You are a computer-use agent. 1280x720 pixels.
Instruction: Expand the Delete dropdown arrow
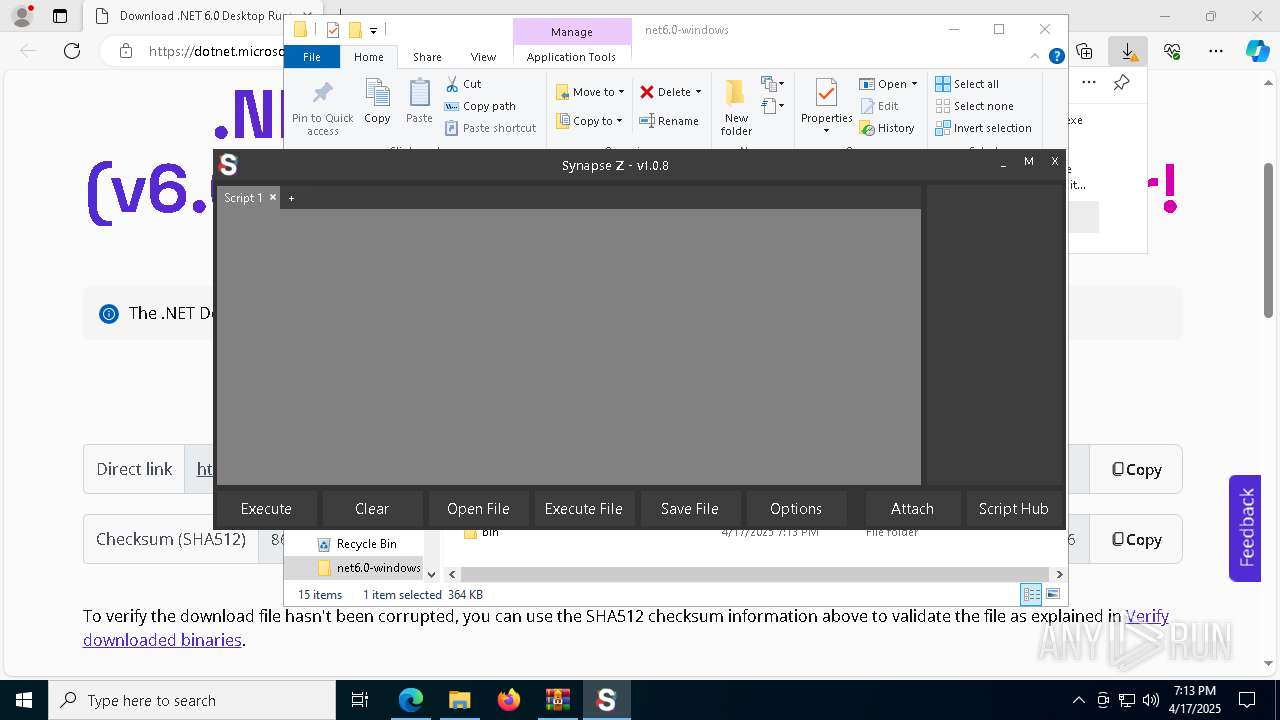(x=698, y=92)
